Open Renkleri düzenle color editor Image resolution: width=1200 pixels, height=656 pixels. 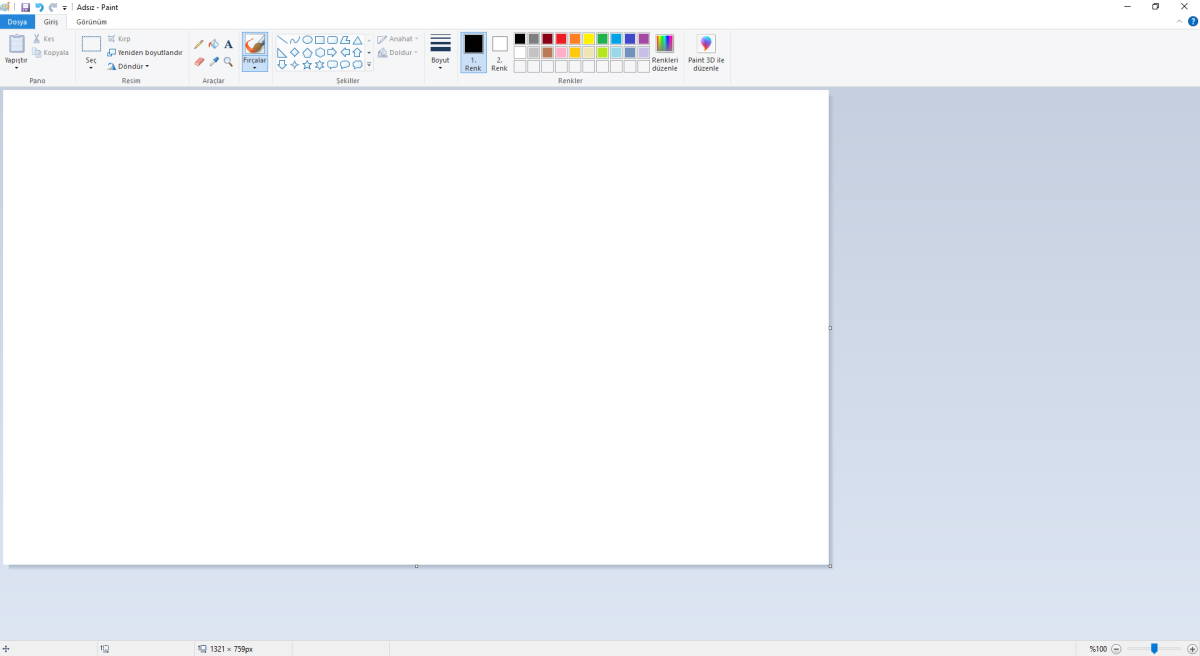[664, 52]
